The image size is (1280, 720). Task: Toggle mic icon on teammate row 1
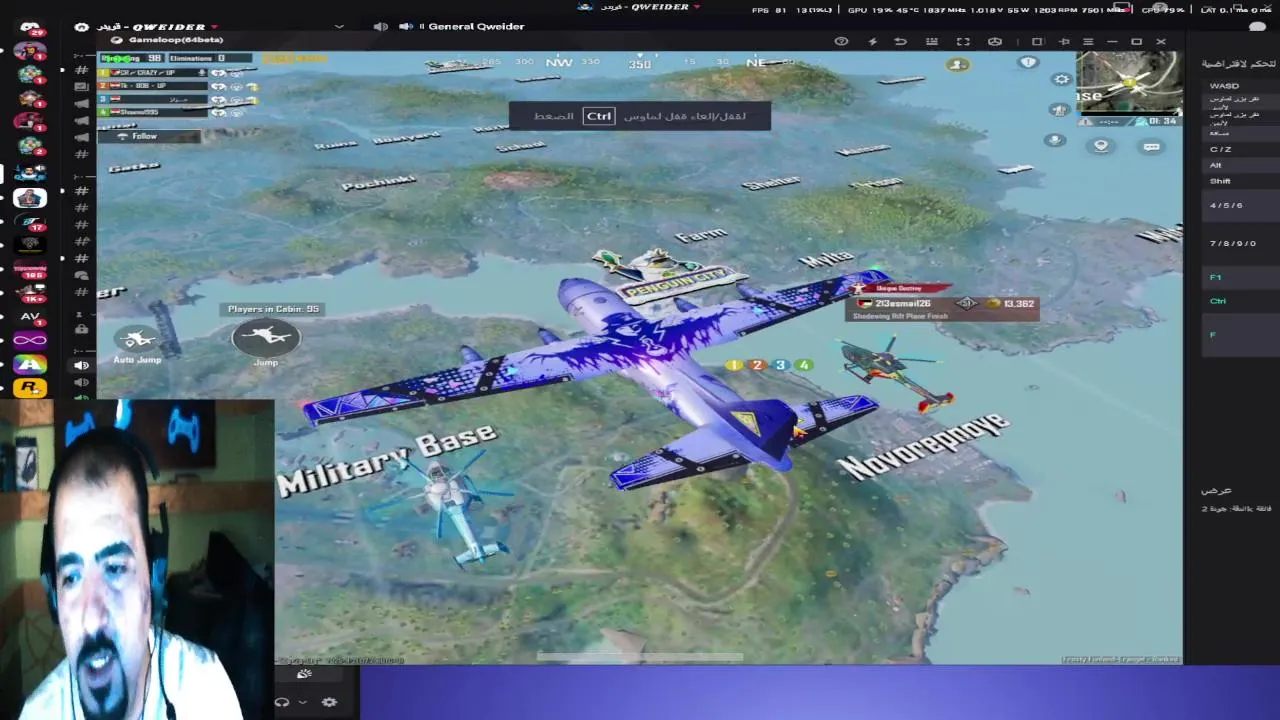[203, 73]
